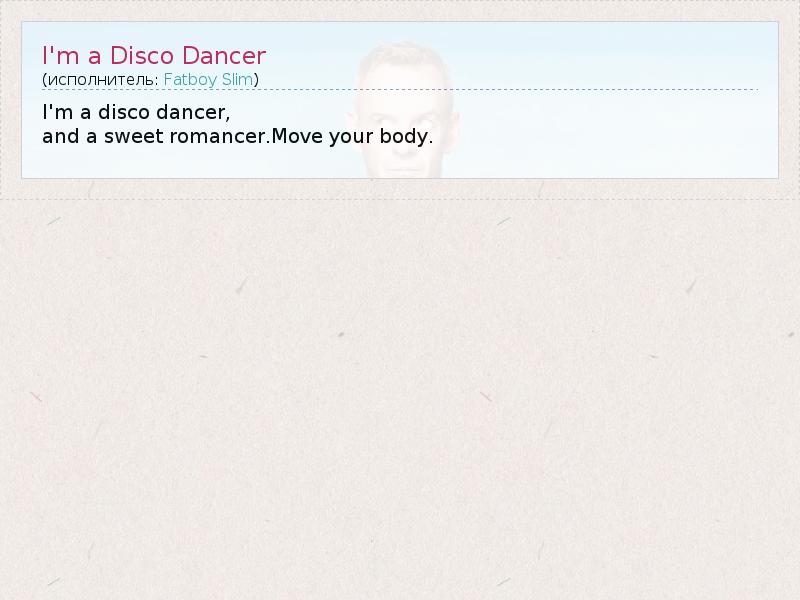Click the empty textured area below the lyrics box
The height and width of the screenshot is (600, 800).
[400, 398]
